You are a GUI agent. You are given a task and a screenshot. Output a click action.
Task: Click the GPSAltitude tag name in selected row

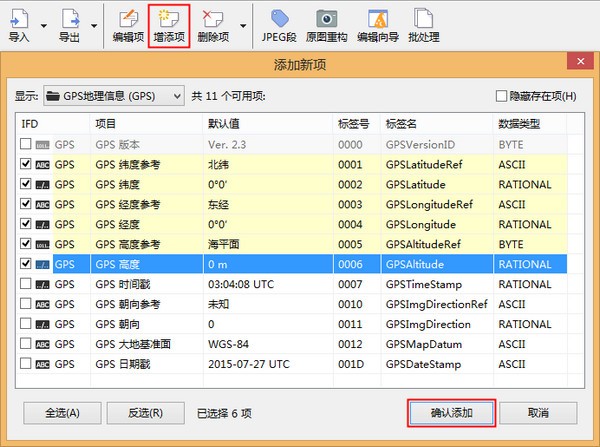coord(415,264)
